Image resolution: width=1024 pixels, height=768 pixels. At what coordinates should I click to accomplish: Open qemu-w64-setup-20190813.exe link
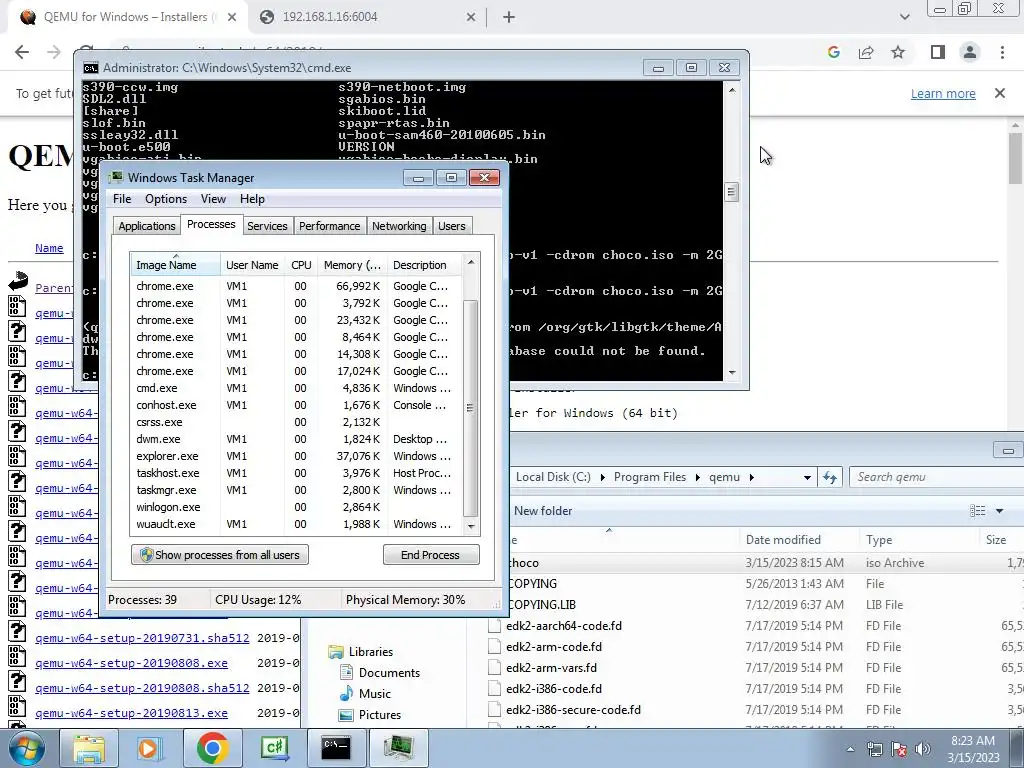pos(131,713)
